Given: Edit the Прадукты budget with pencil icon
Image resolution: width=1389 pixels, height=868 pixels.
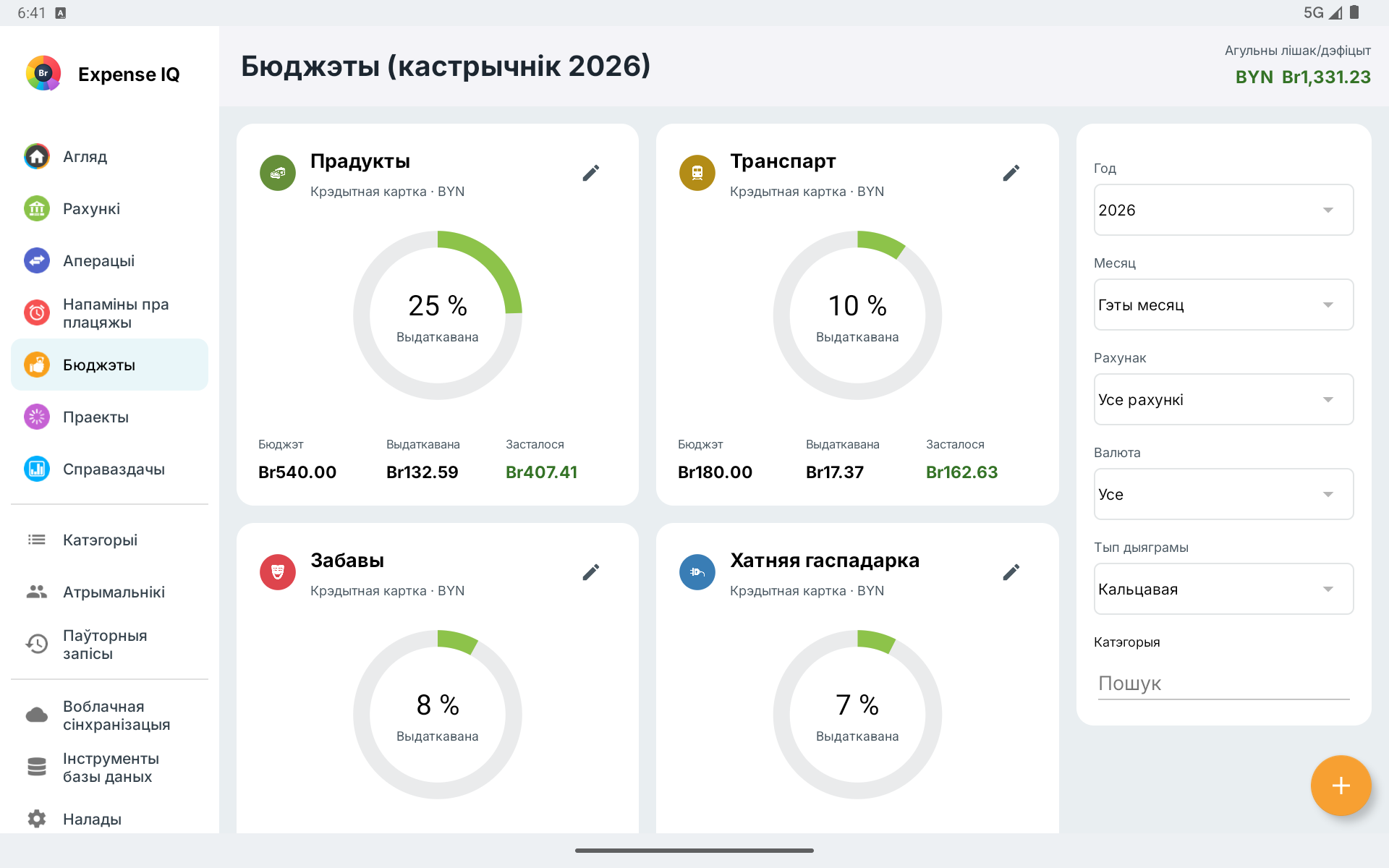Looking at the screenshot, I should (591, 173).
